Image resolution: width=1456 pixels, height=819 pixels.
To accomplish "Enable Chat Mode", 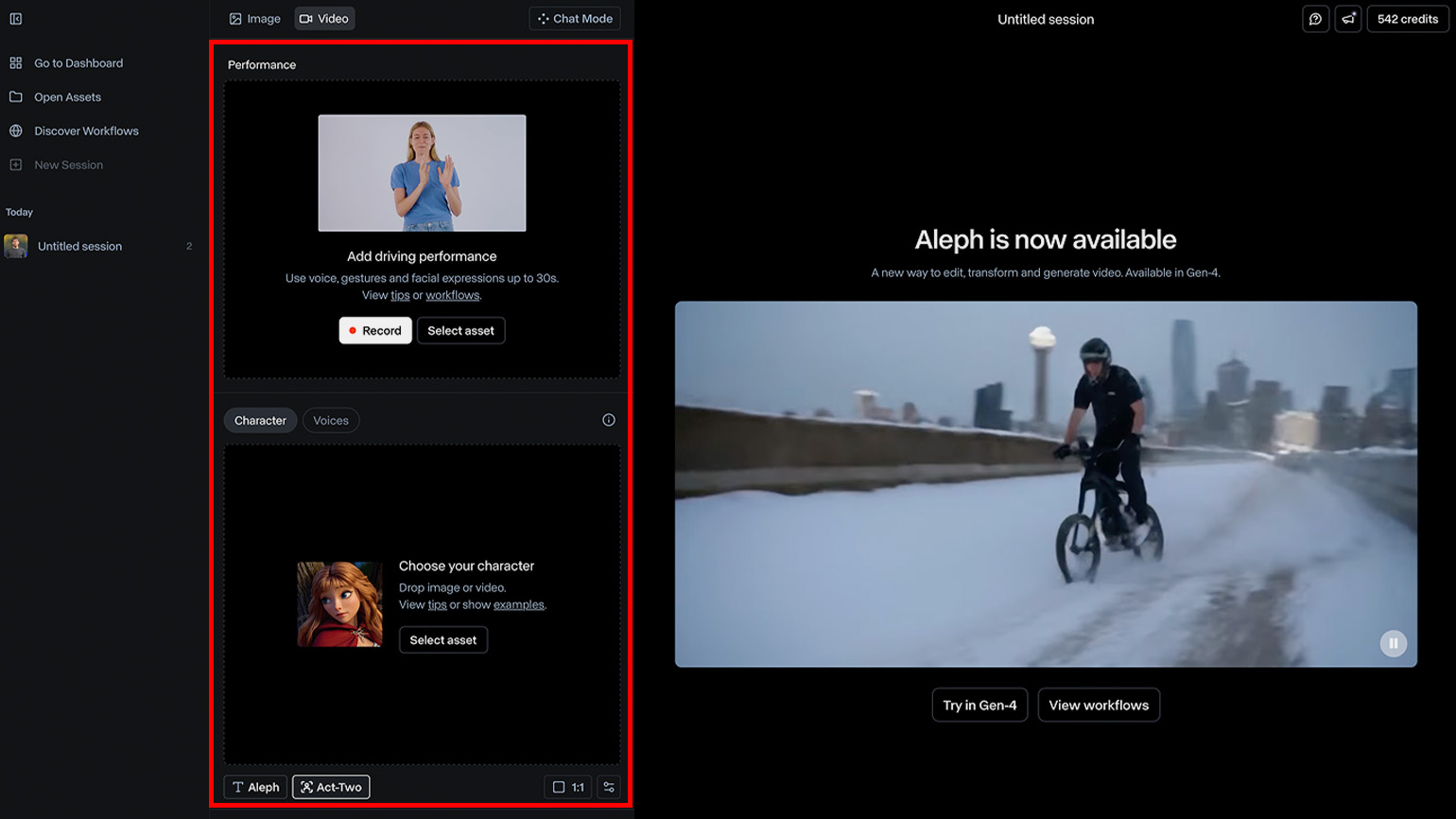I will point(575,19).
